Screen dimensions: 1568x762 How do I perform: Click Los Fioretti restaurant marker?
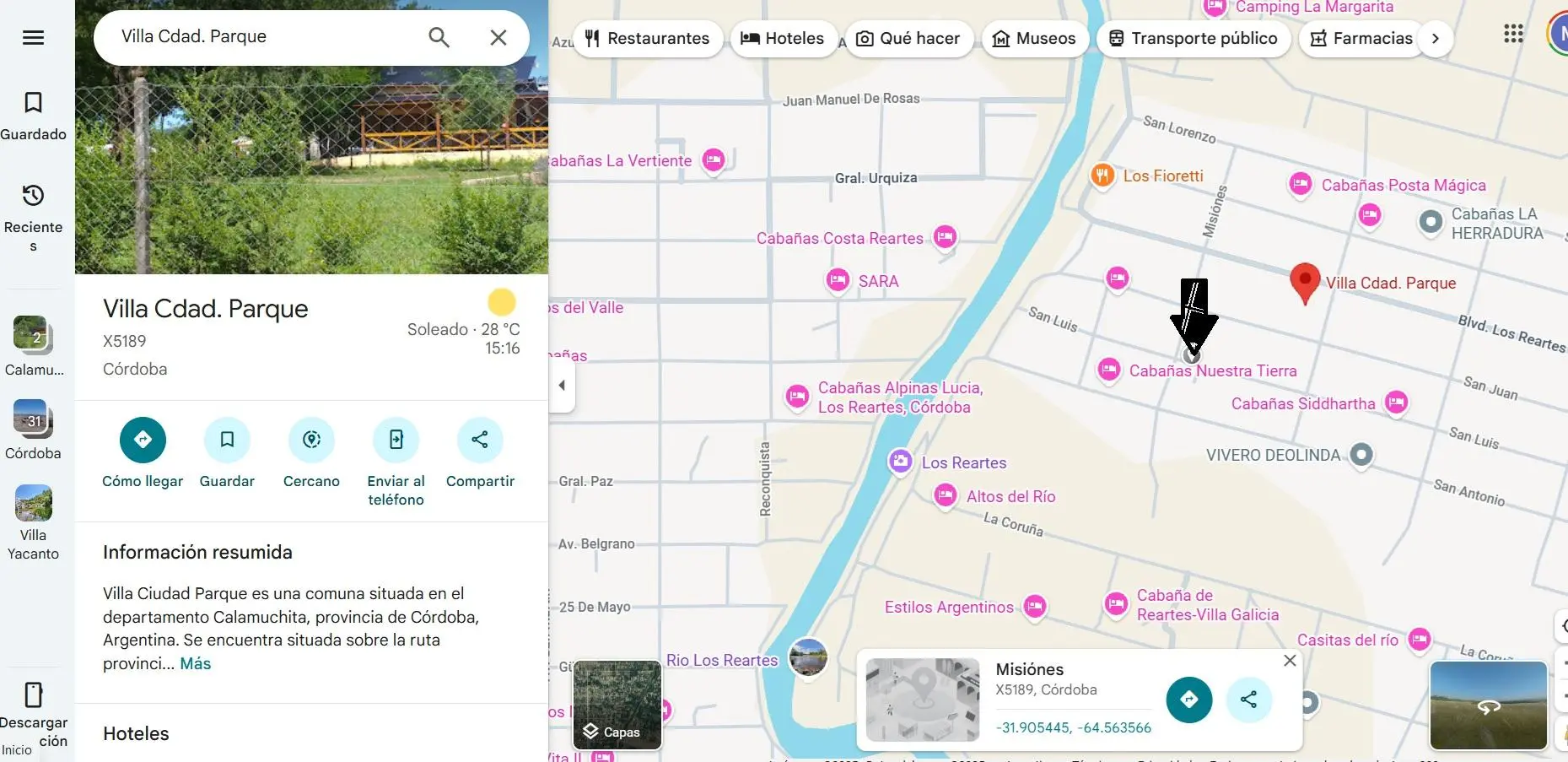[1102, 176]
